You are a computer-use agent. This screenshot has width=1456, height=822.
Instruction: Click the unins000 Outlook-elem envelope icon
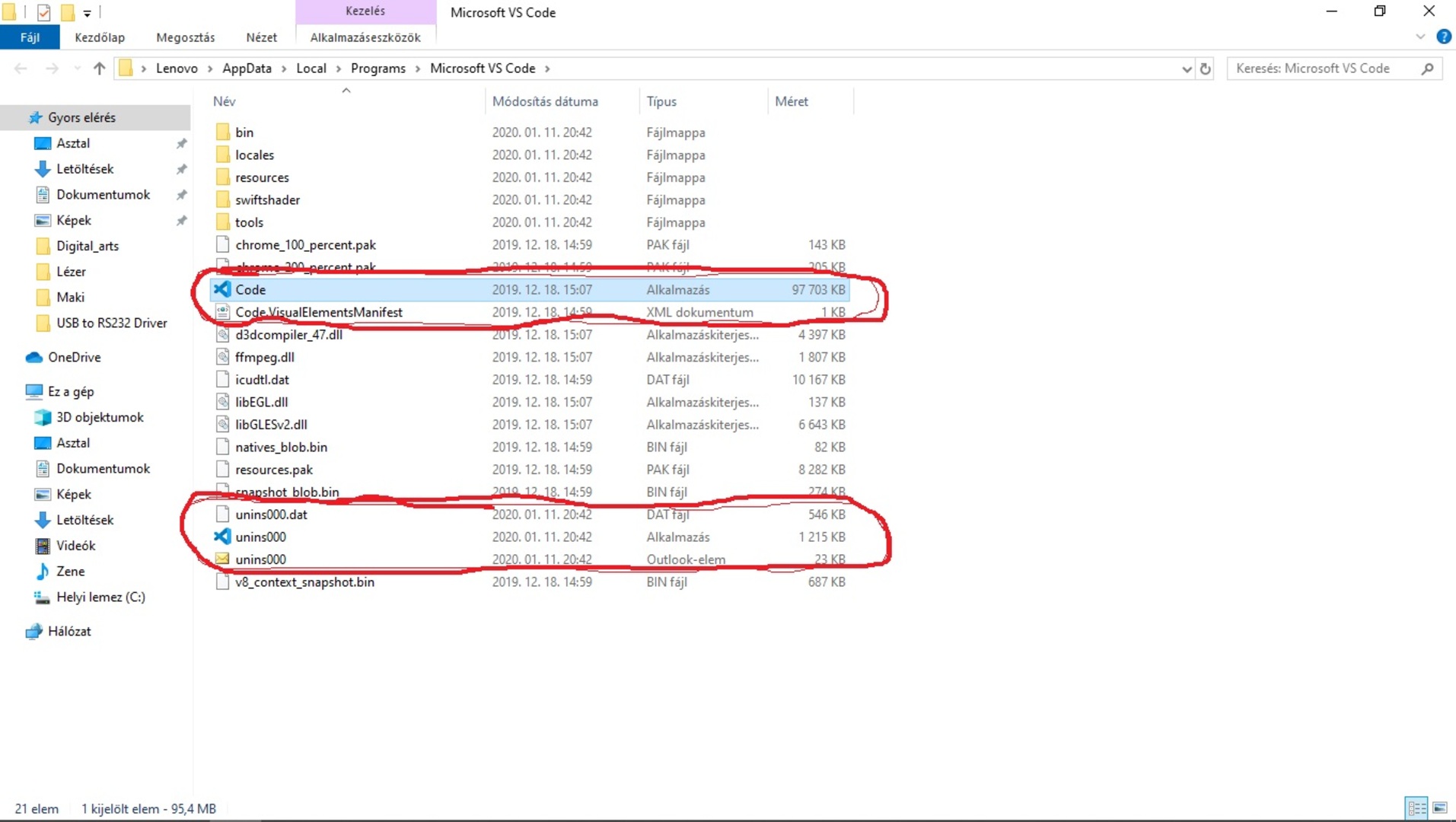(x=221, y=559)
